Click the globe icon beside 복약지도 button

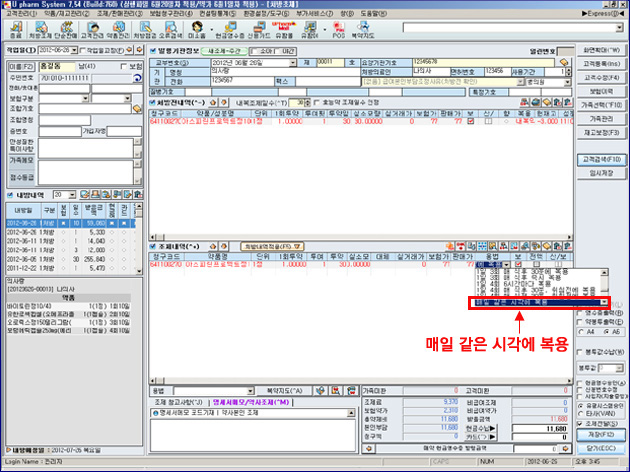coord(320,390)
